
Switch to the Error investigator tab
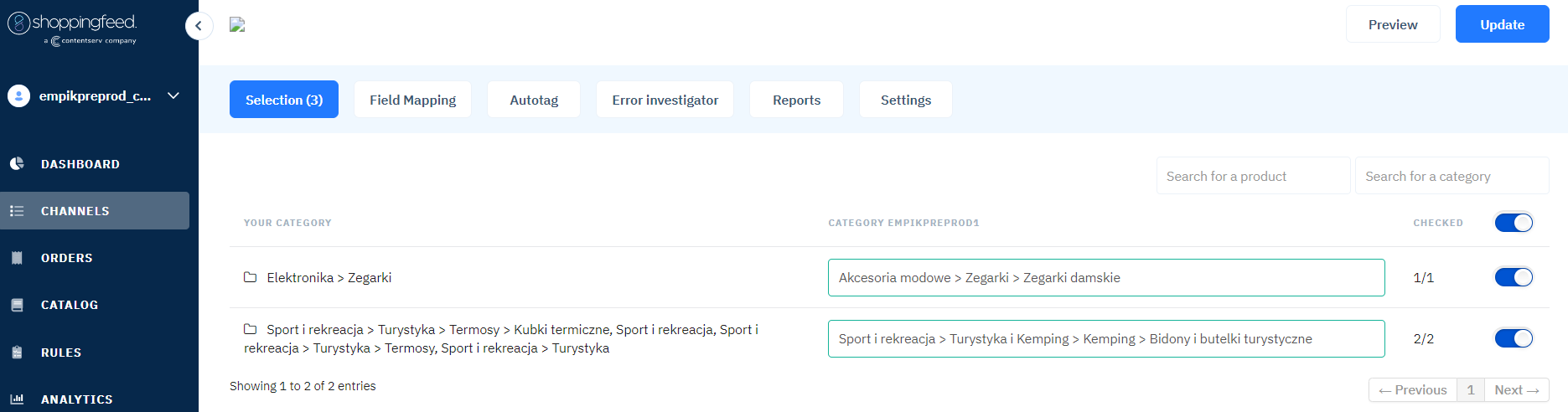click(665, 100)
